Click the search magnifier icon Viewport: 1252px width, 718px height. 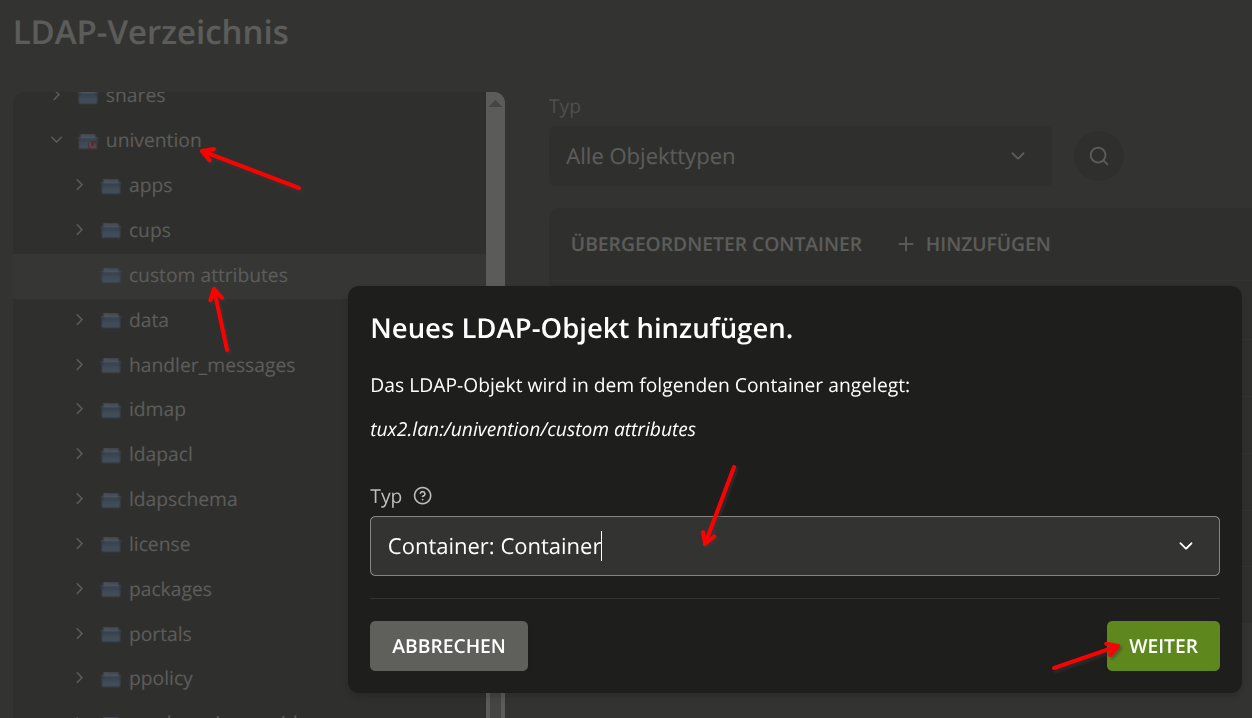1098,156
